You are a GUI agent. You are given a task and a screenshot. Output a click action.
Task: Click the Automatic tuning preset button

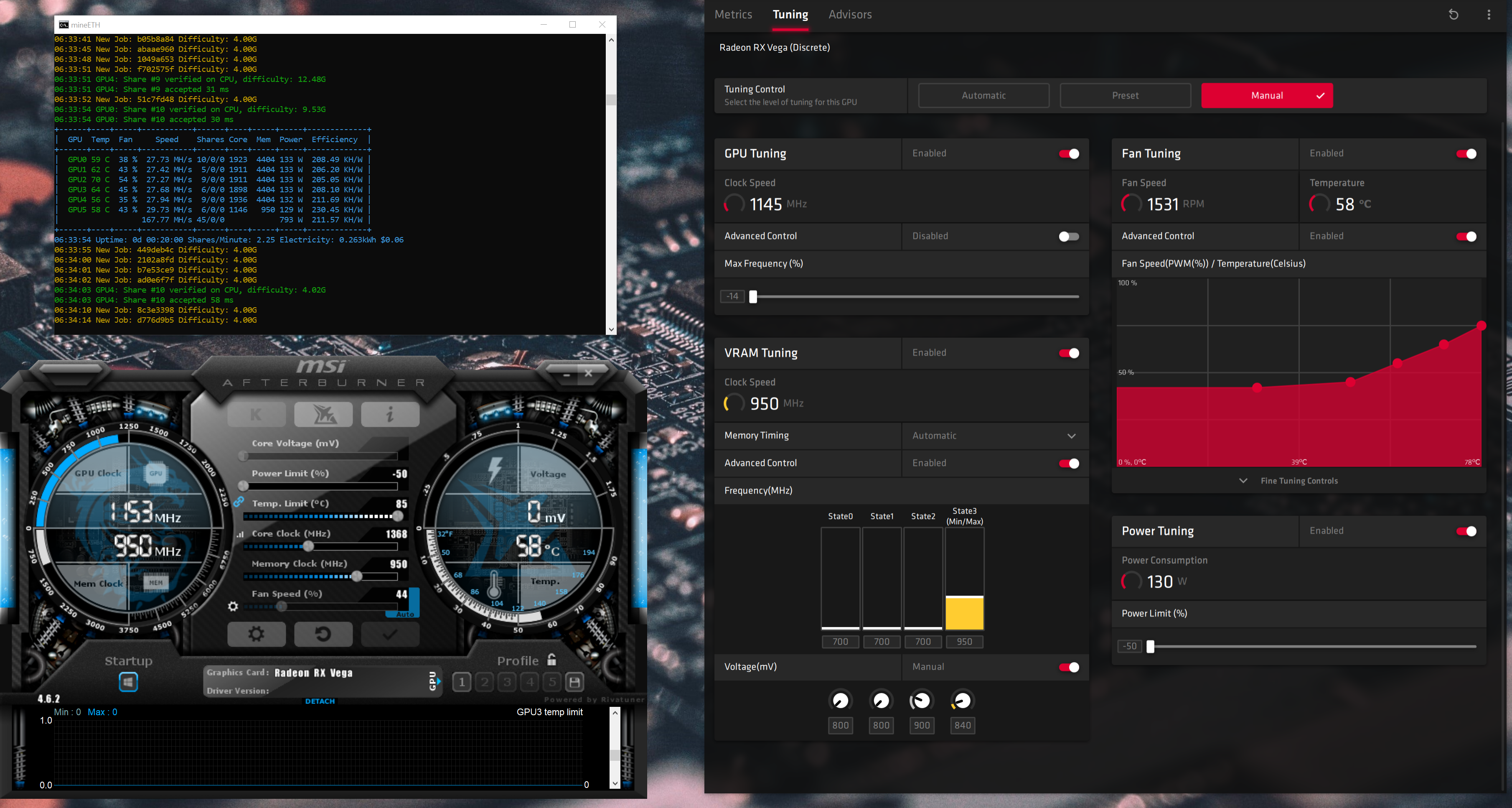[x=984, y=95]
